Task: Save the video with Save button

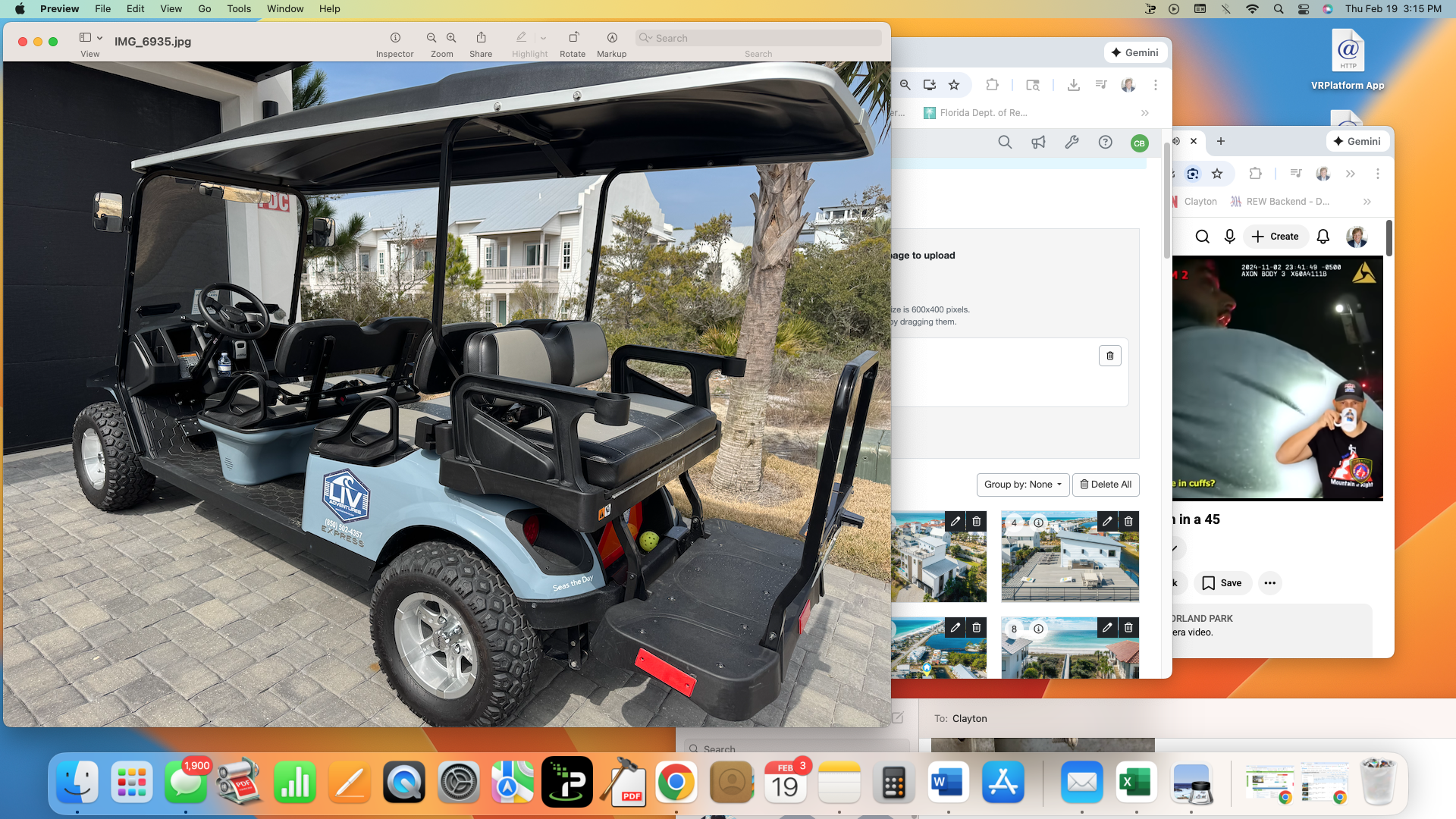Action: pos(1222,582)
